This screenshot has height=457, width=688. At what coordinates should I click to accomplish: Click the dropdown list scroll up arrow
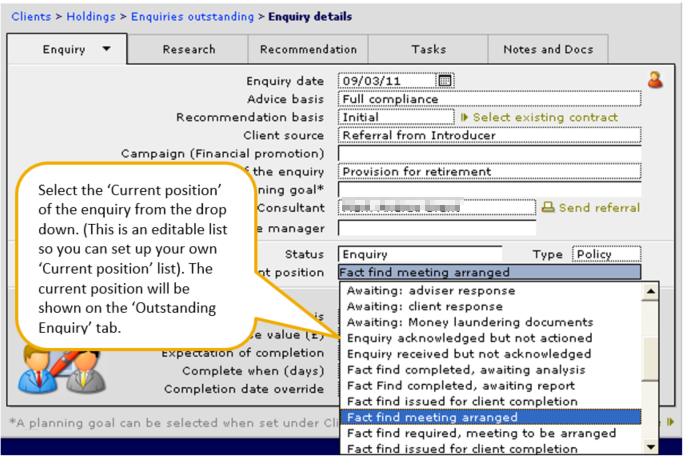pyautogui.click(x=650, y=291)
